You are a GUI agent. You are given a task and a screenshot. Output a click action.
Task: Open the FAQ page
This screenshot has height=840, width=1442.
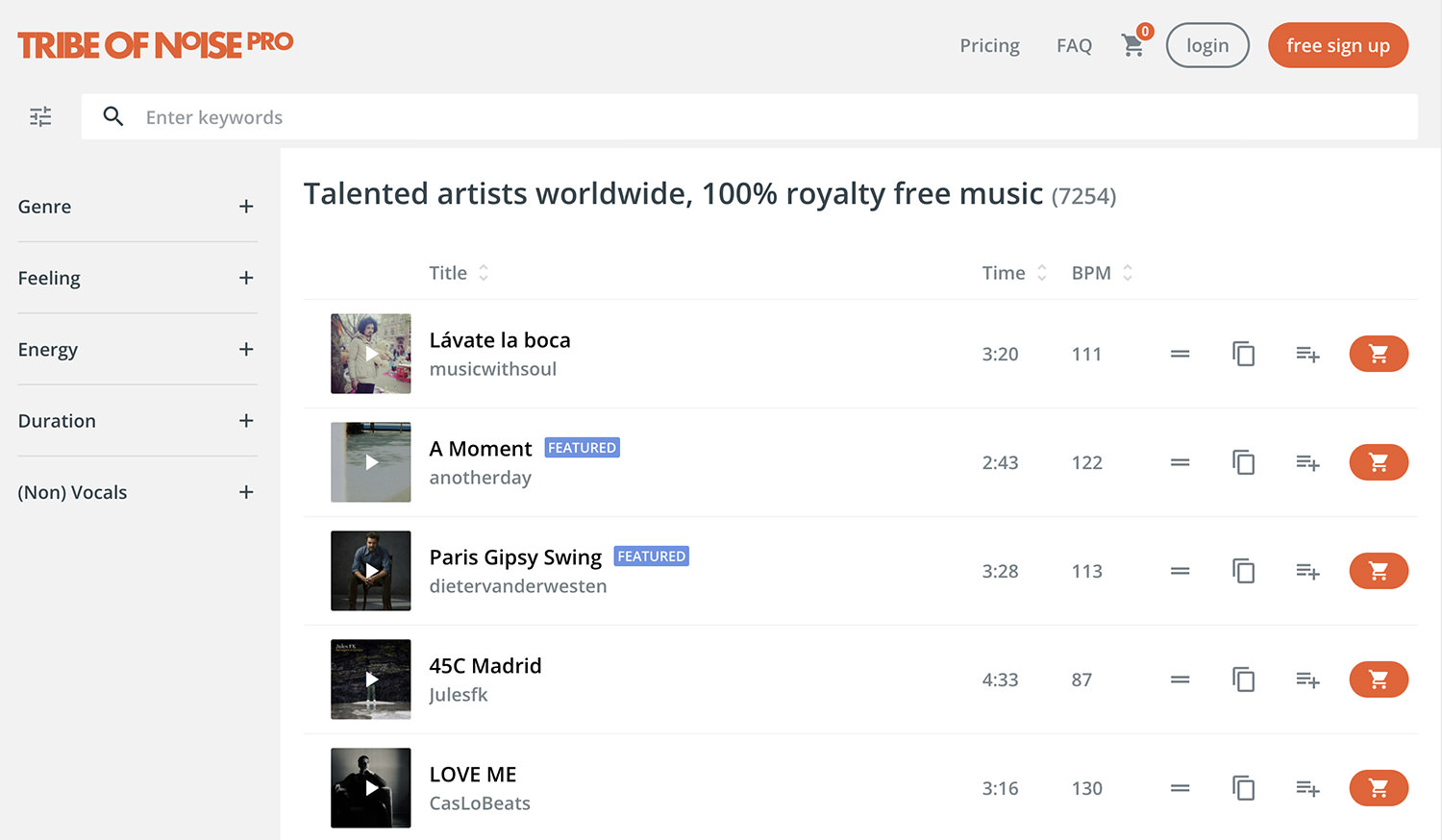1074,45
